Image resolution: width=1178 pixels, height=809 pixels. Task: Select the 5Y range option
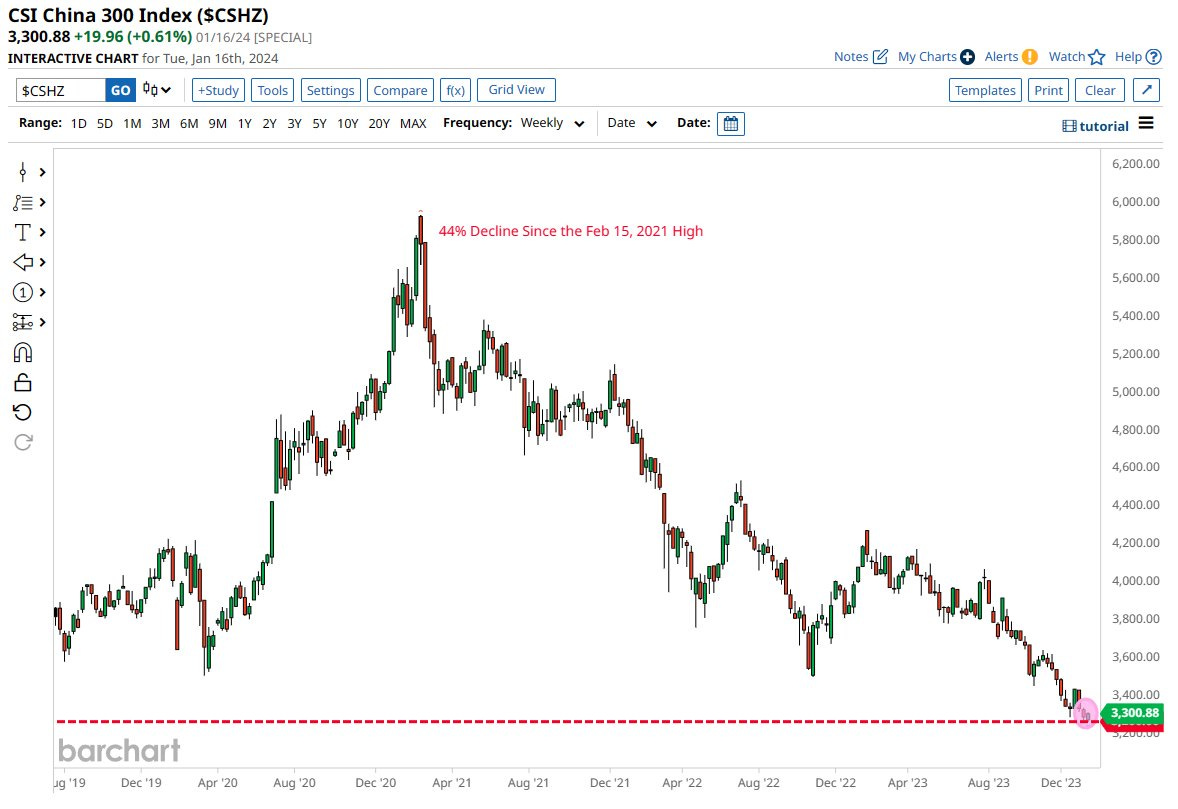(x=319, y=124)
